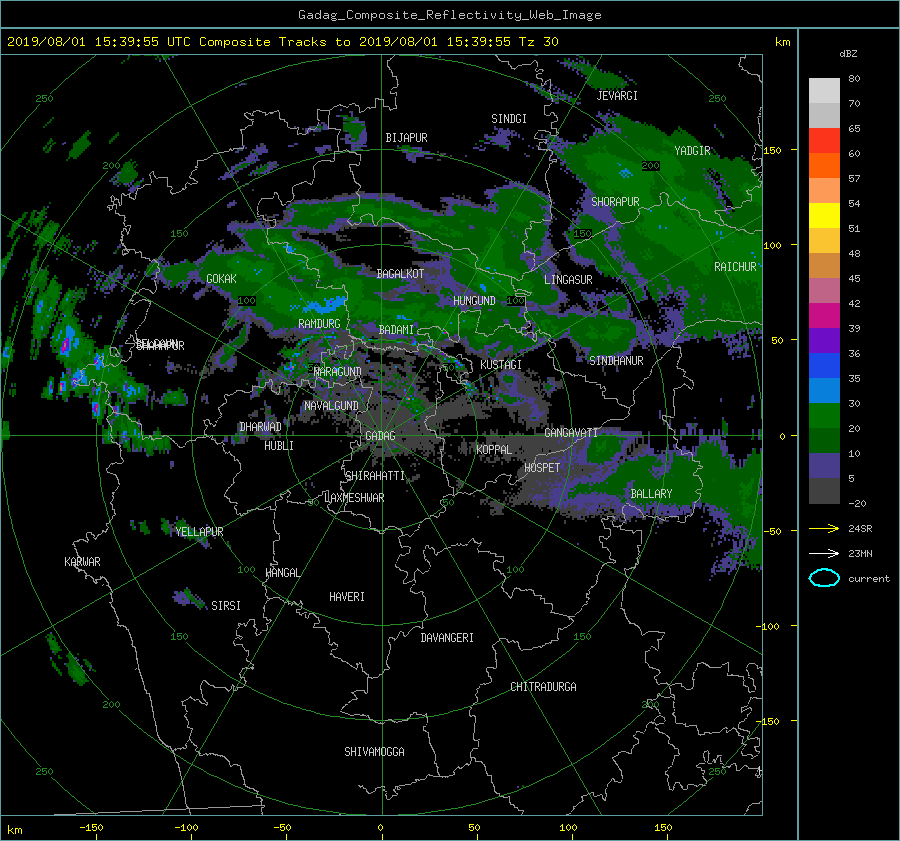
Task: Select the SIRSI label
Action: tap(226, 606)
